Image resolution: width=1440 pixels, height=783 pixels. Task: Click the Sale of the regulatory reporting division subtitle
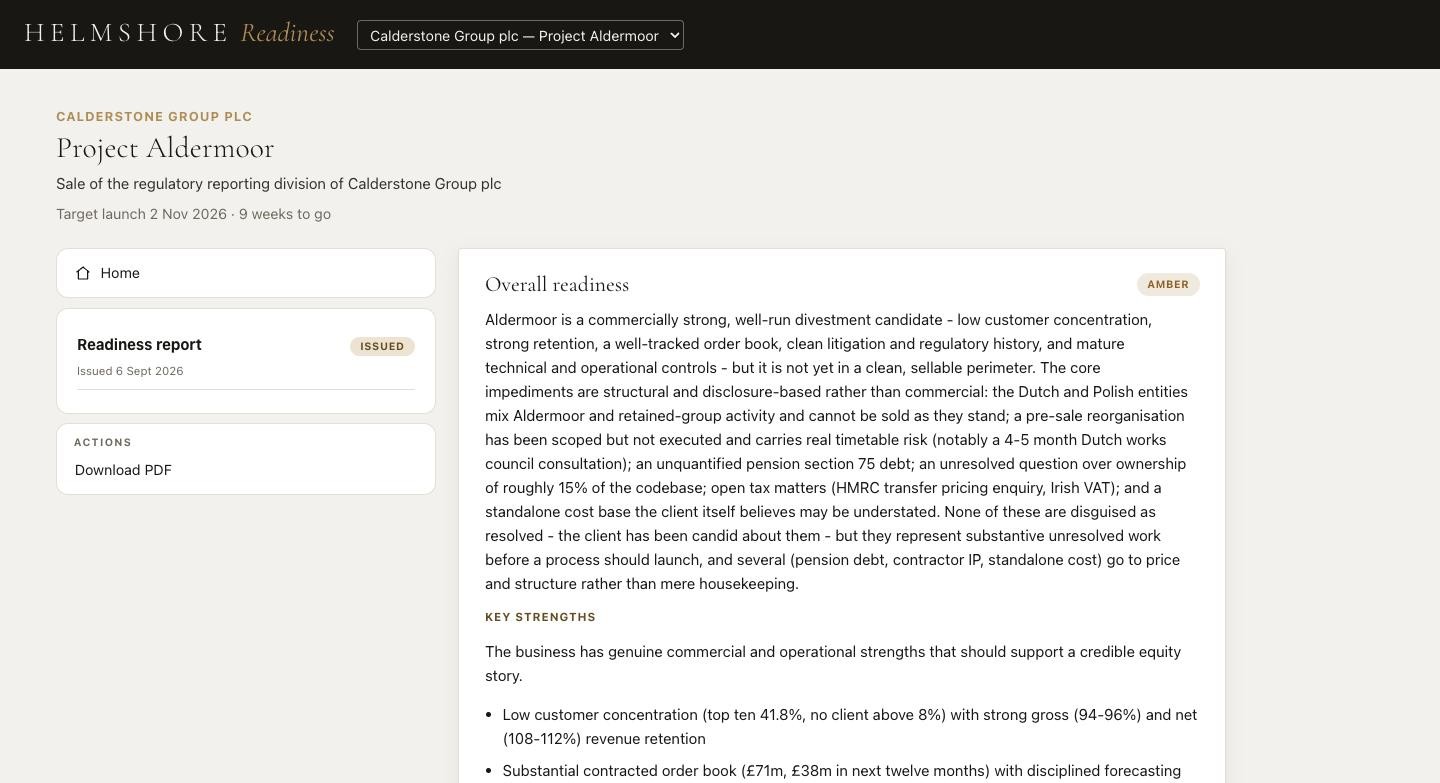[x=278, y=184]
